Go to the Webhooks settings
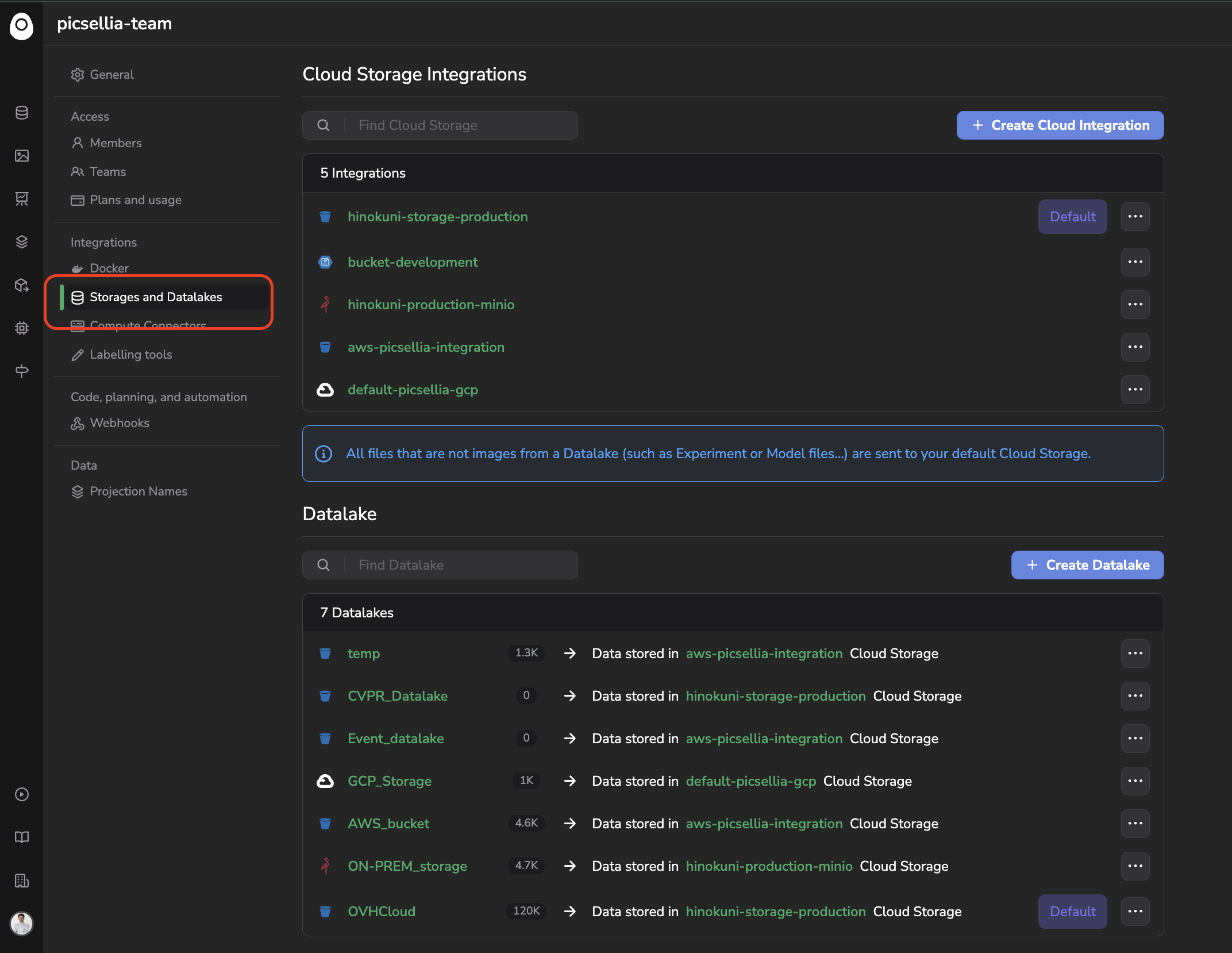 (110, 423)
